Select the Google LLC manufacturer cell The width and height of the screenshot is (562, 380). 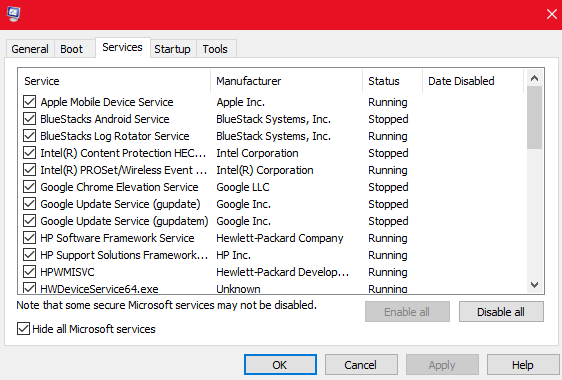coord(243,187)
